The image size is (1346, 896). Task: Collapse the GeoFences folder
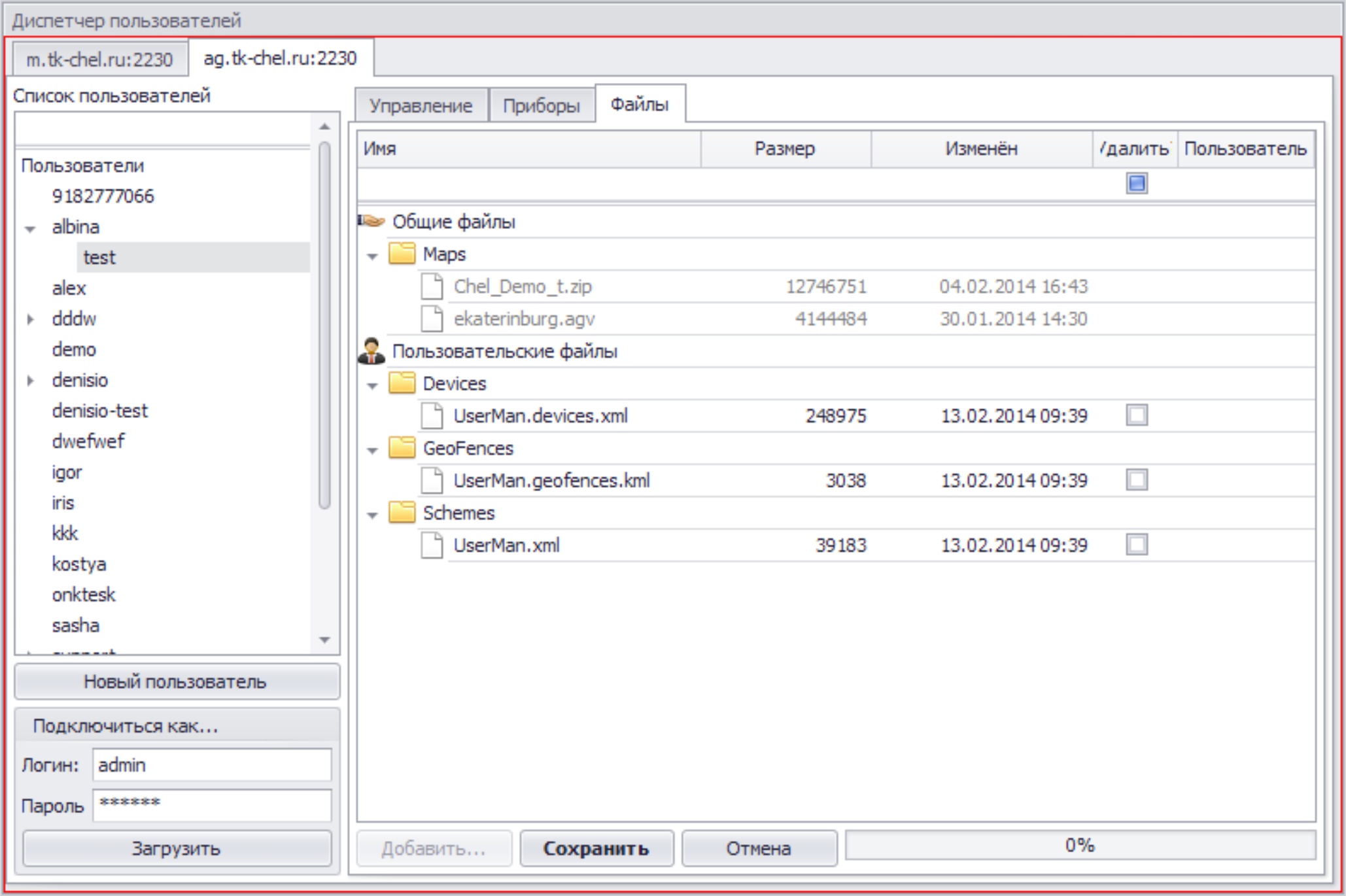[373, 450]
